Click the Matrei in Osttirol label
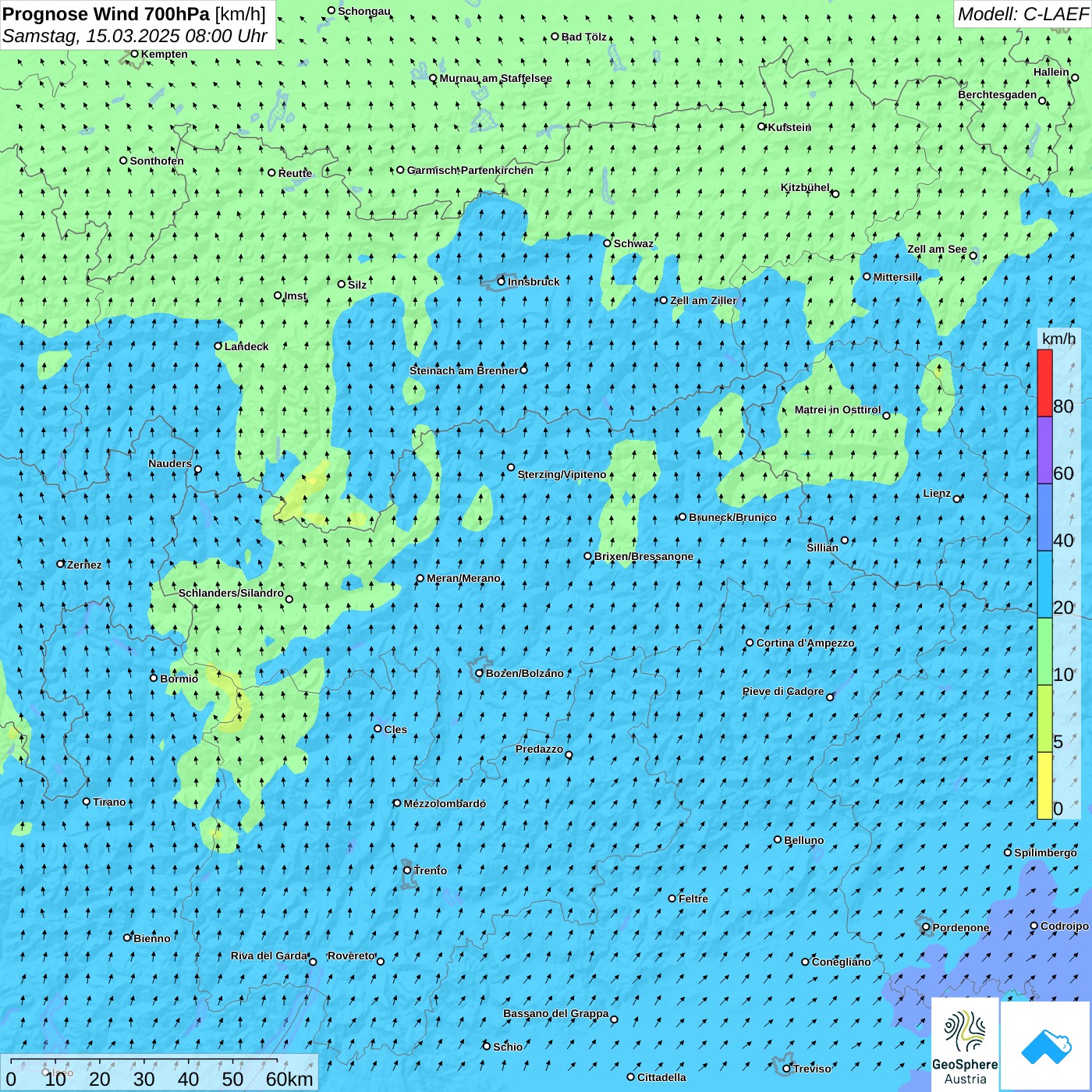Image resolution: width=1092 pixels, height=1092 pixels. click(x=838, y=409)
